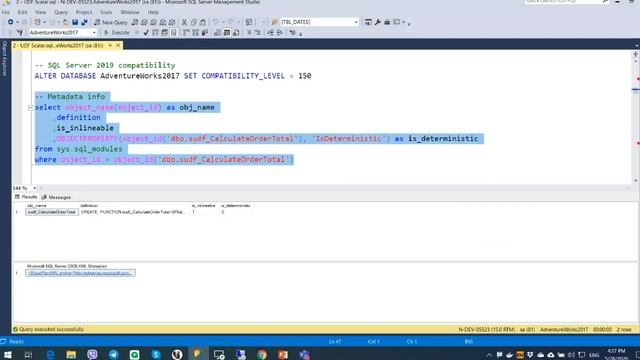The height and width of the screenshot is (360, 640).
Task: Open Task View on the taskbar
Action: point(28,354)
